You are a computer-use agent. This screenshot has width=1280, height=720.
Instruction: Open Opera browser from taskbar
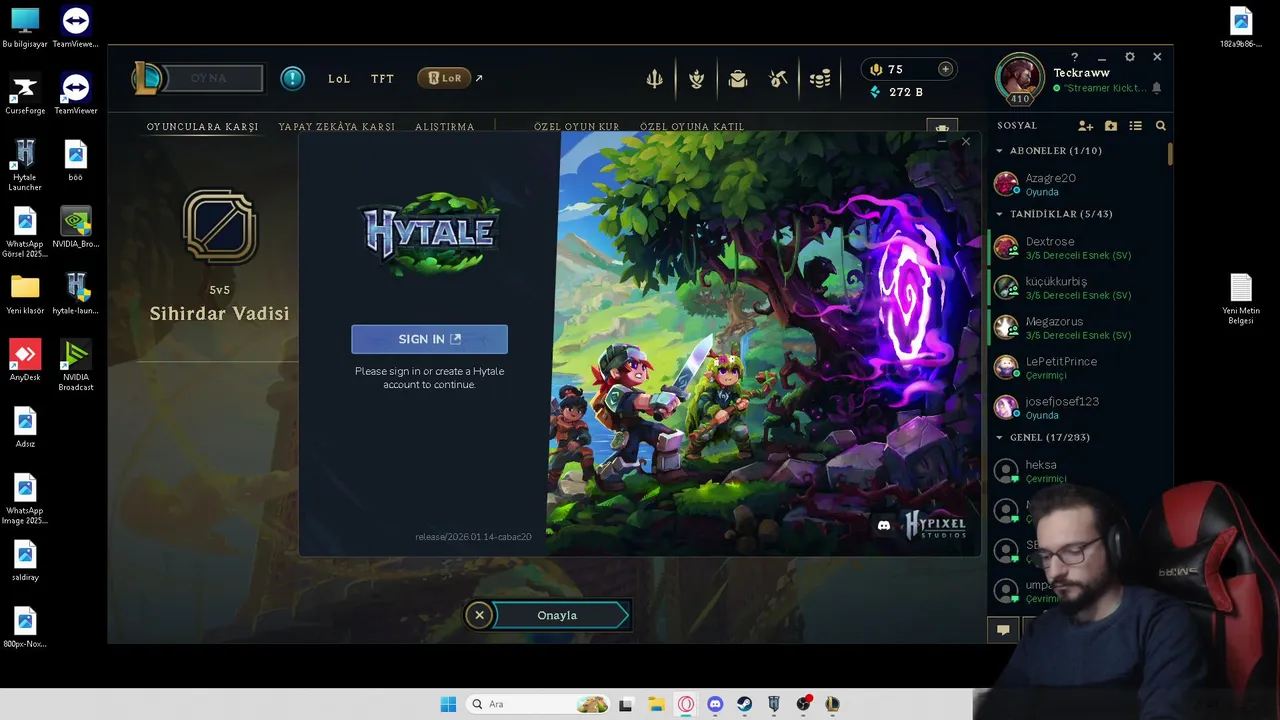coord(686,704)
